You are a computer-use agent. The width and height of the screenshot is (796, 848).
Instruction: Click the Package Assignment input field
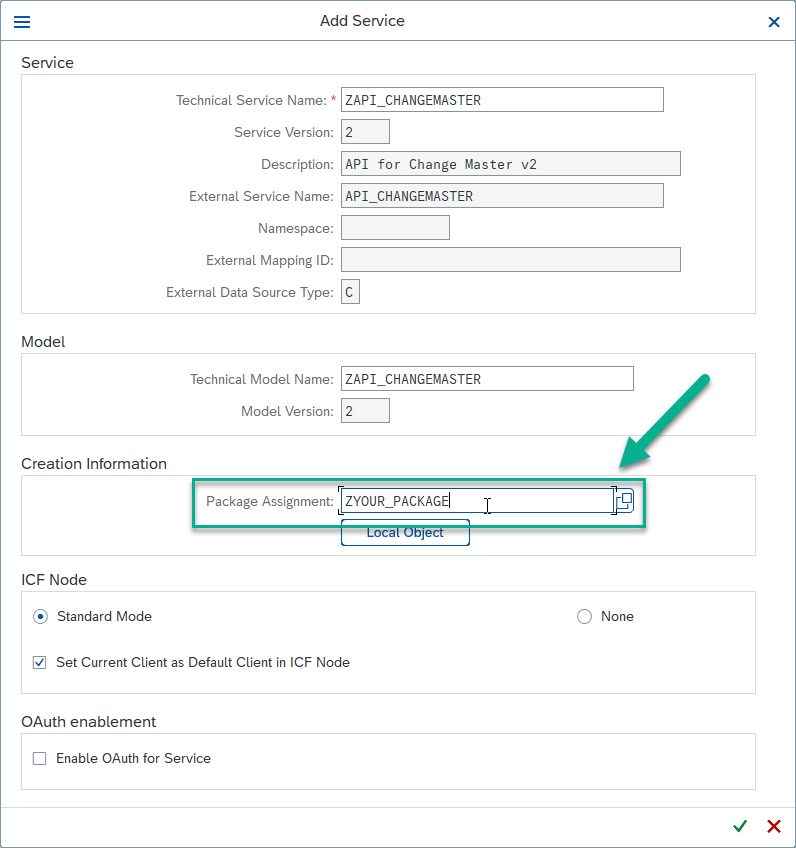475,501
